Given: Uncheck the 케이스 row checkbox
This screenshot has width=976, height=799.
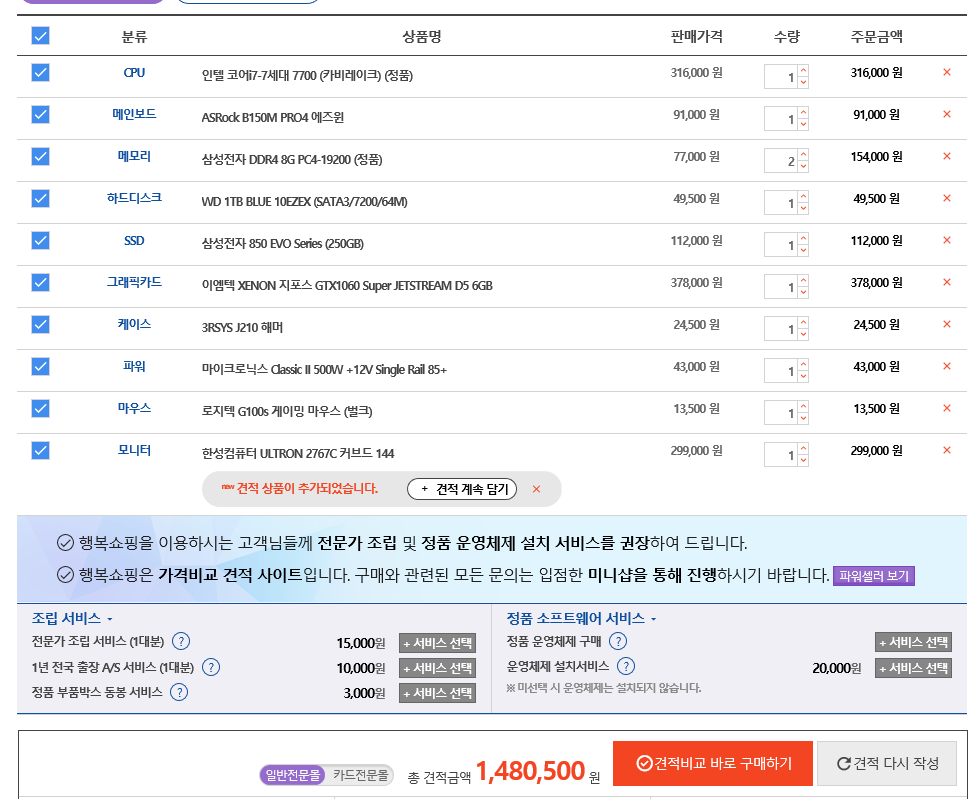Looking at the screenshot, I should [x=40, y=324].
